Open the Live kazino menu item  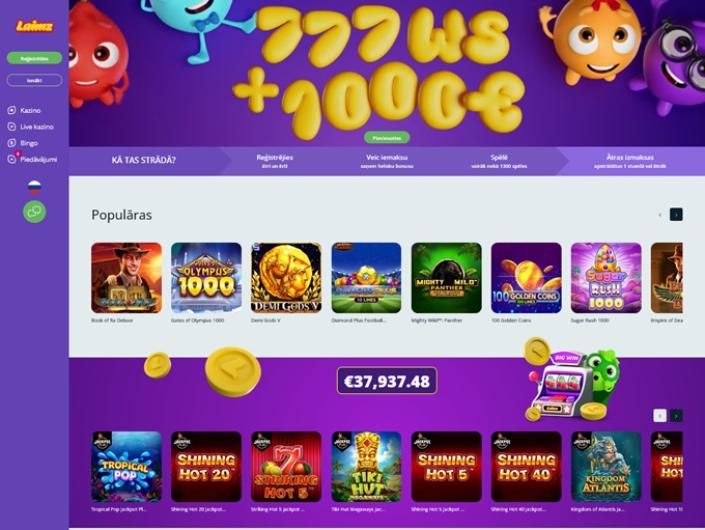pyautogui.click(x=31, y=127)
